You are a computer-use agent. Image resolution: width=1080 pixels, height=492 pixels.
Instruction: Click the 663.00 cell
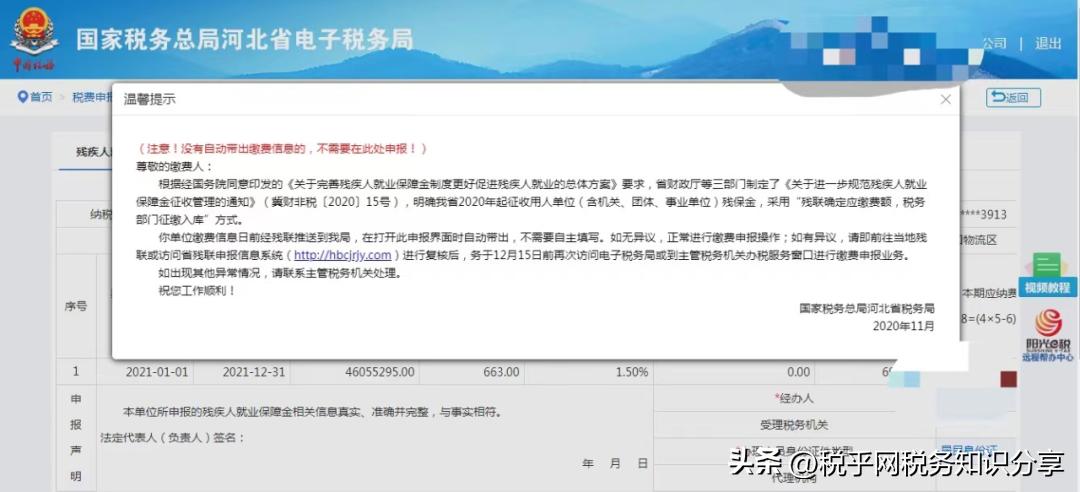click(x=472, y=372)
